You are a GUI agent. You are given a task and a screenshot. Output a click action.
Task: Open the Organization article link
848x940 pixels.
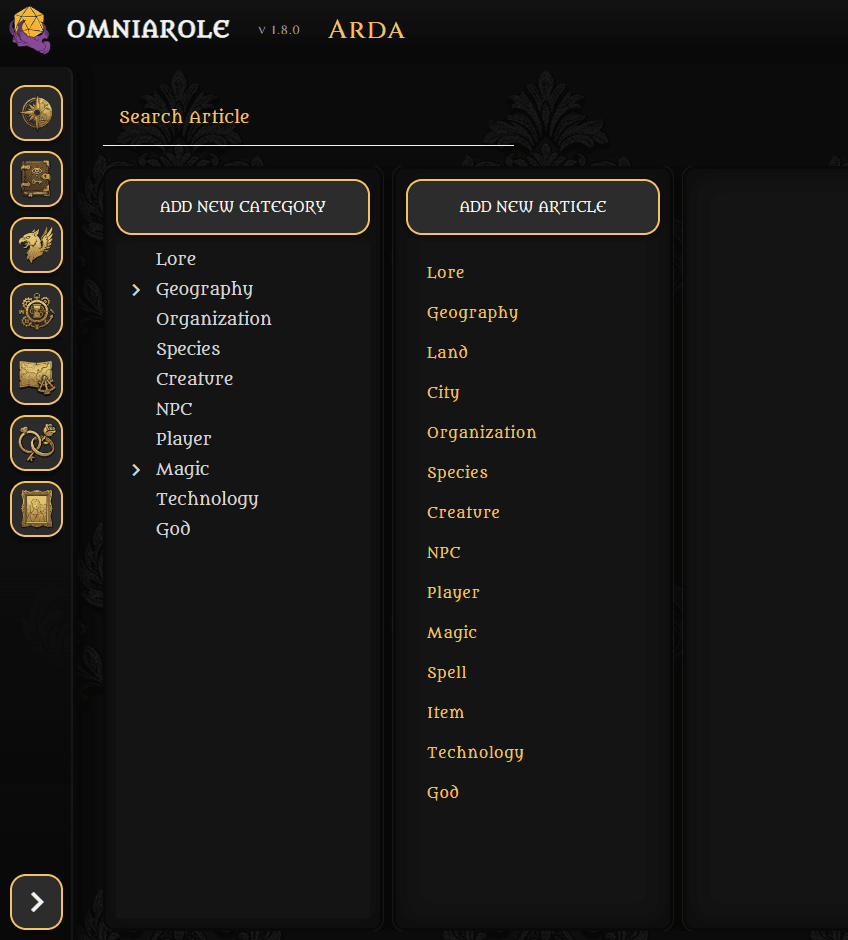(481, 433)
